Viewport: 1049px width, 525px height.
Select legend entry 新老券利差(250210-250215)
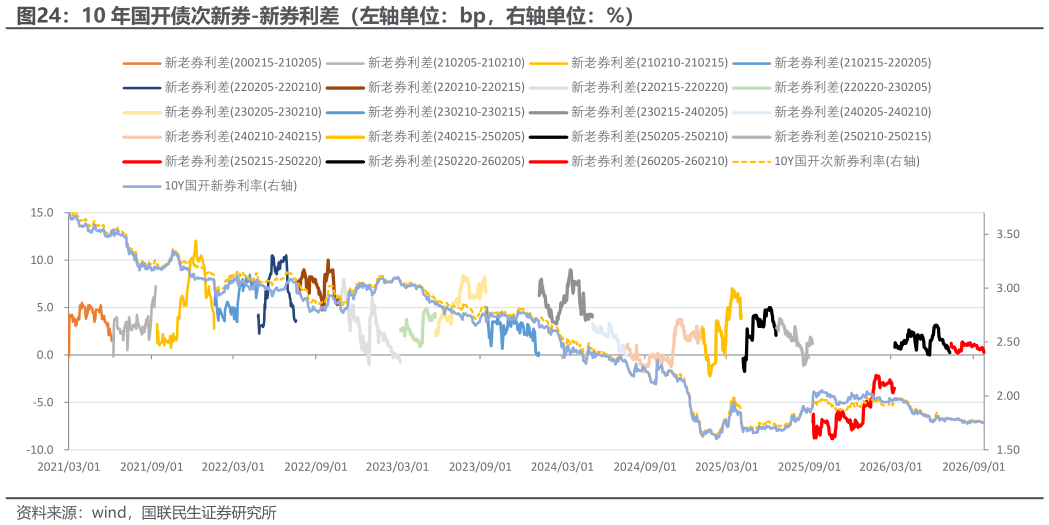pos(832,137)
